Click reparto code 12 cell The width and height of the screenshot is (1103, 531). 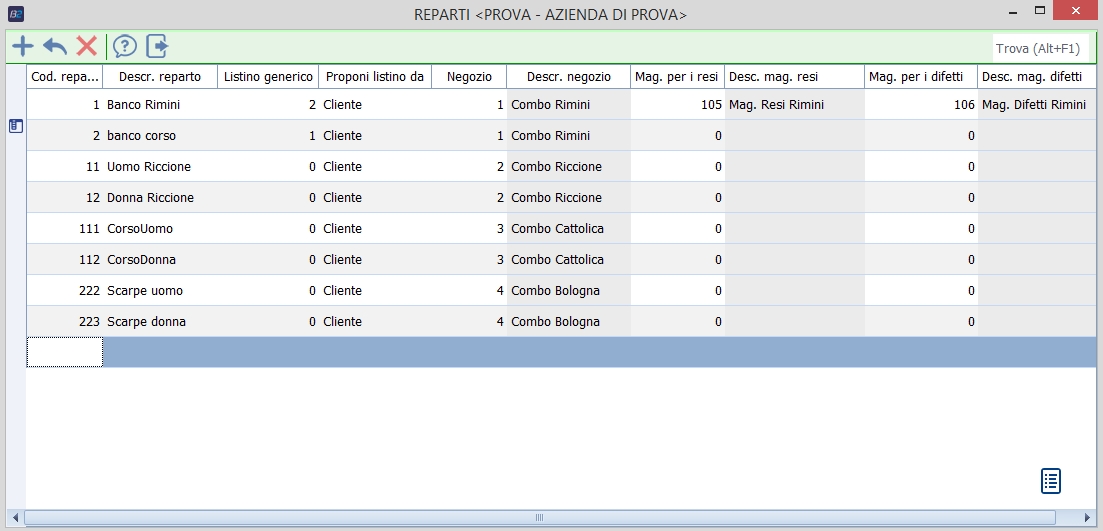pos(65,198)
